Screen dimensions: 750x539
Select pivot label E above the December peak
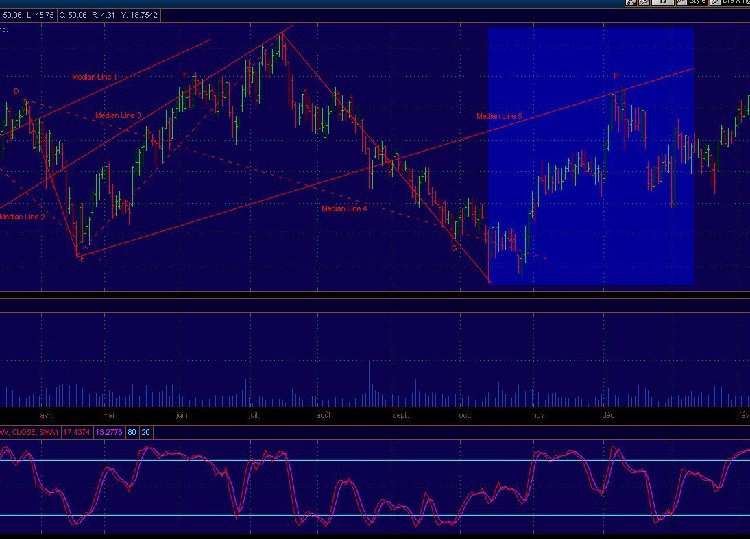pos(615,76)
